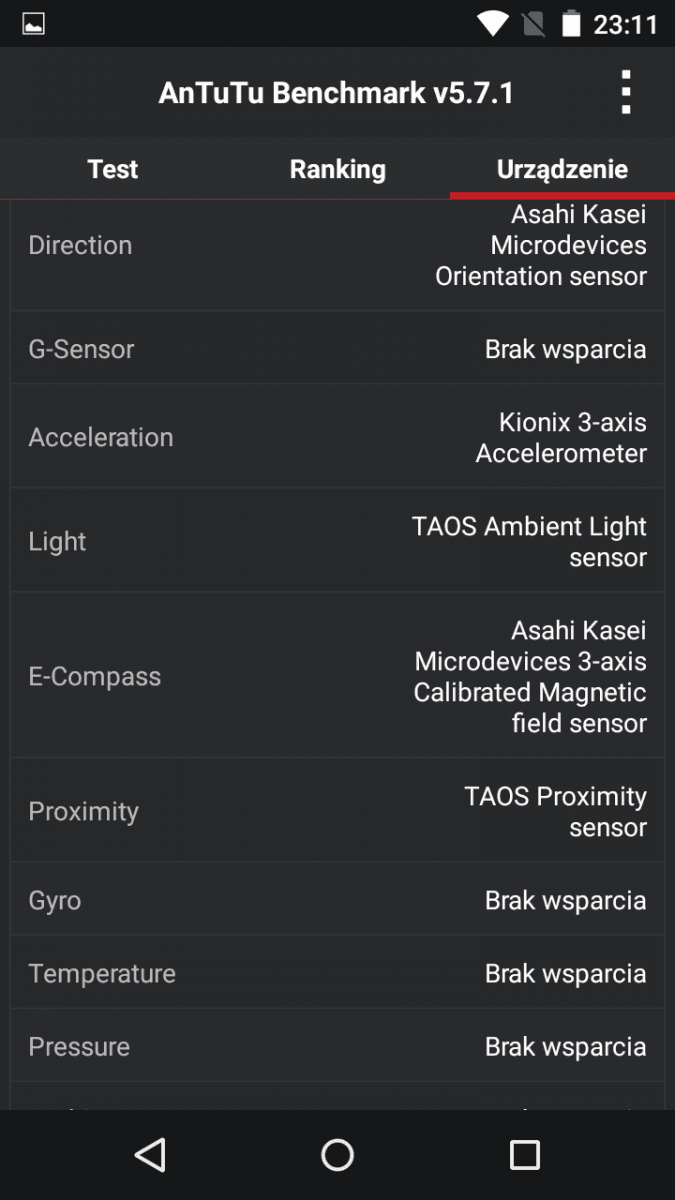The image size is (675, 1200).
Task: Open the E-Compass row details
Action: pos(338,676)
